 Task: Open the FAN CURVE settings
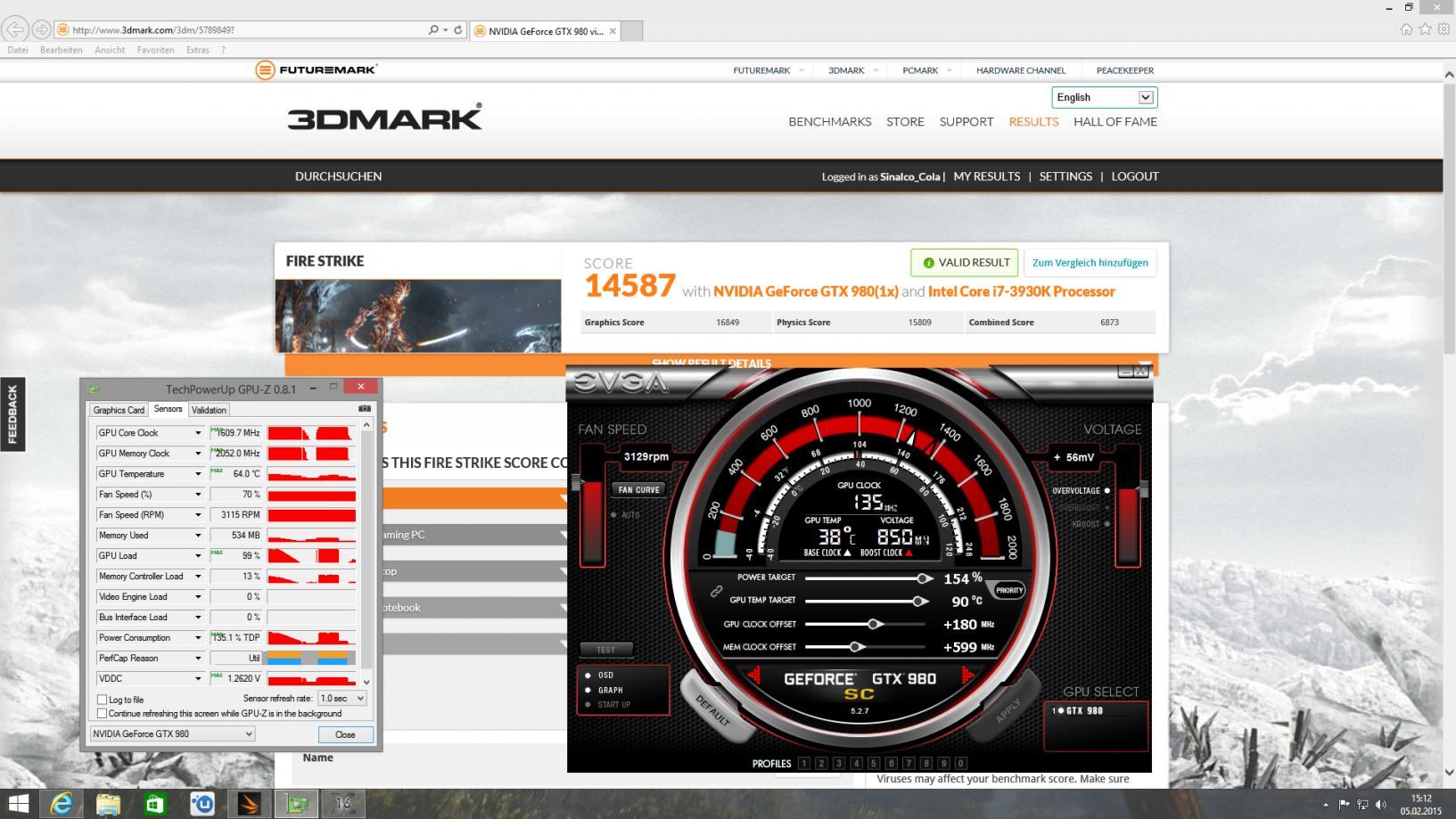(639, 489)
